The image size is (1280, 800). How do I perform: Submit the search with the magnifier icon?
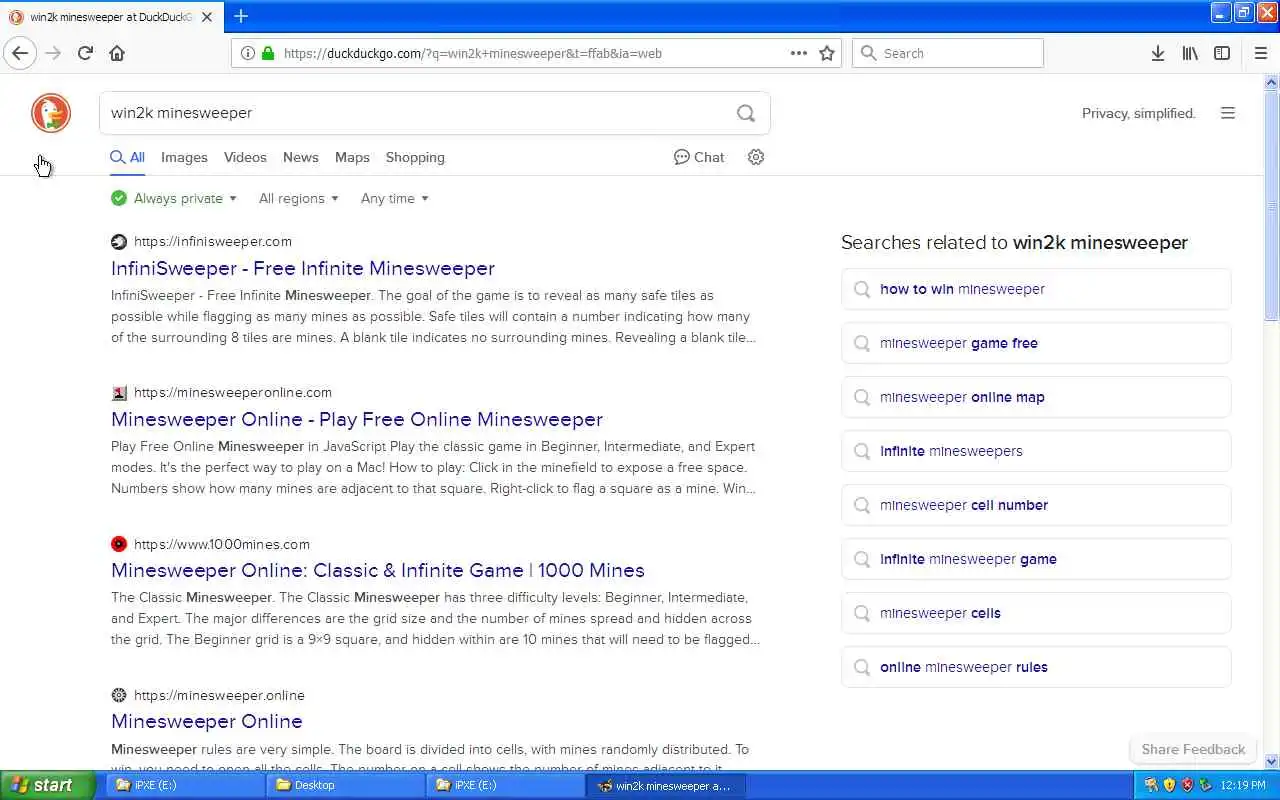coord(746,113)
